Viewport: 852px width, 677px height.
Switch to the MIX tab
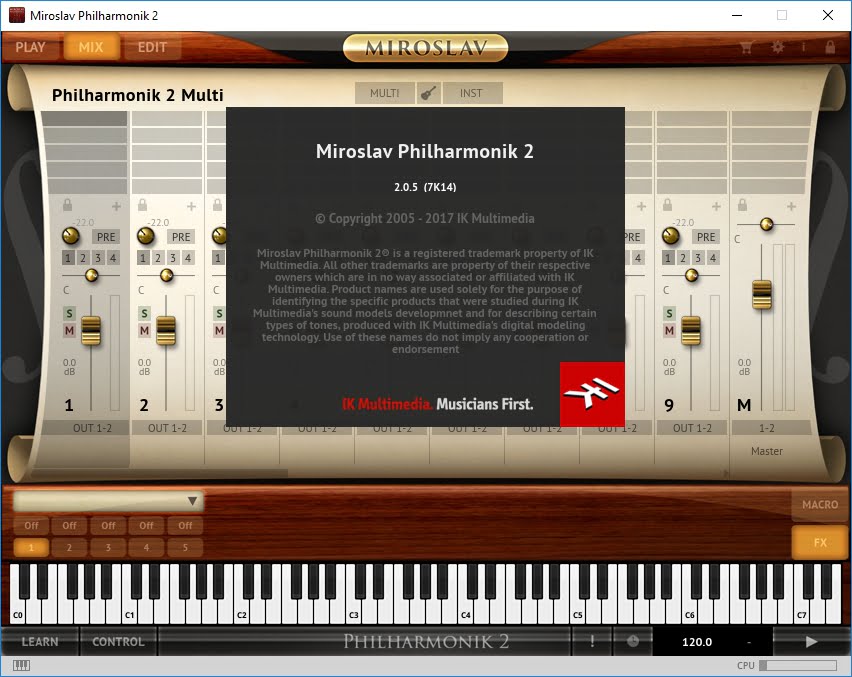pyautogui.click(x=91, y=47)
